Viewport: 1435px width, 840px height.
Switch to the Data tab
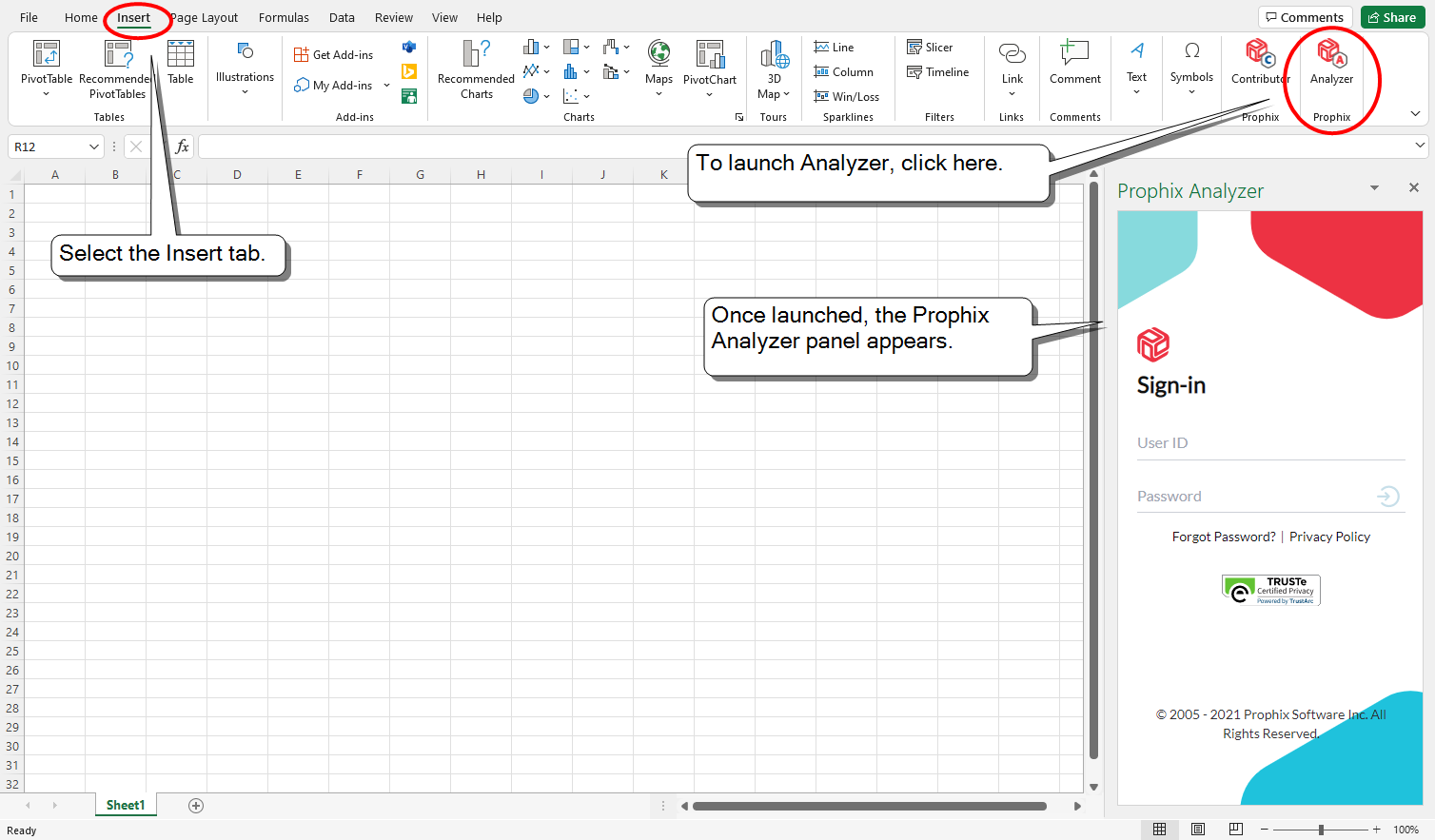pos(342,17)
